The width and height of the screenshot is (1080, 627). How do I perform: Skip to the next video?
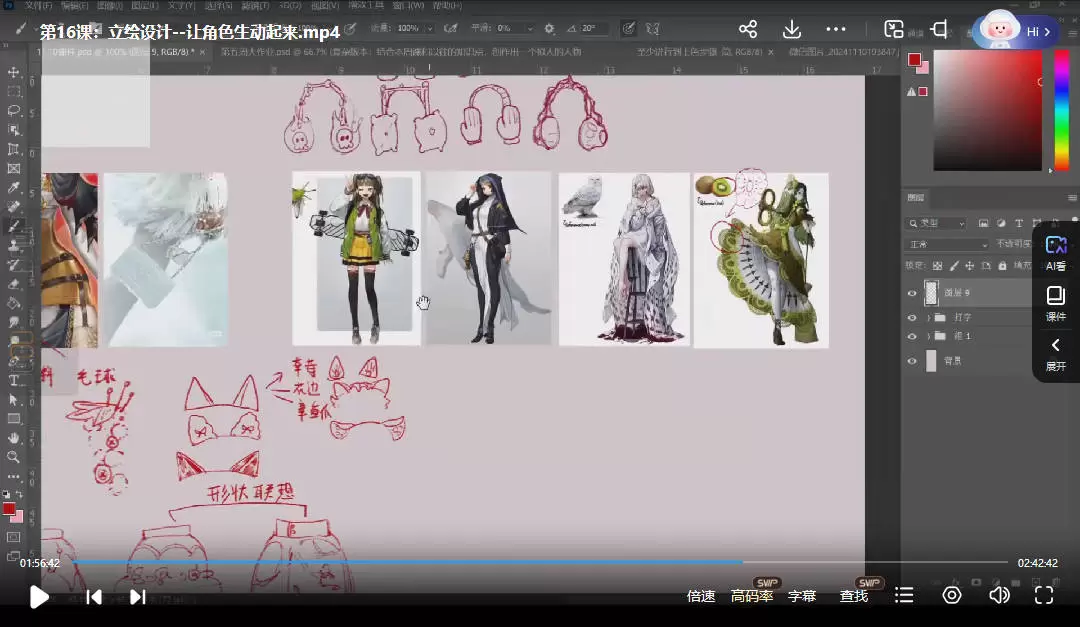(x=138, y=597)
